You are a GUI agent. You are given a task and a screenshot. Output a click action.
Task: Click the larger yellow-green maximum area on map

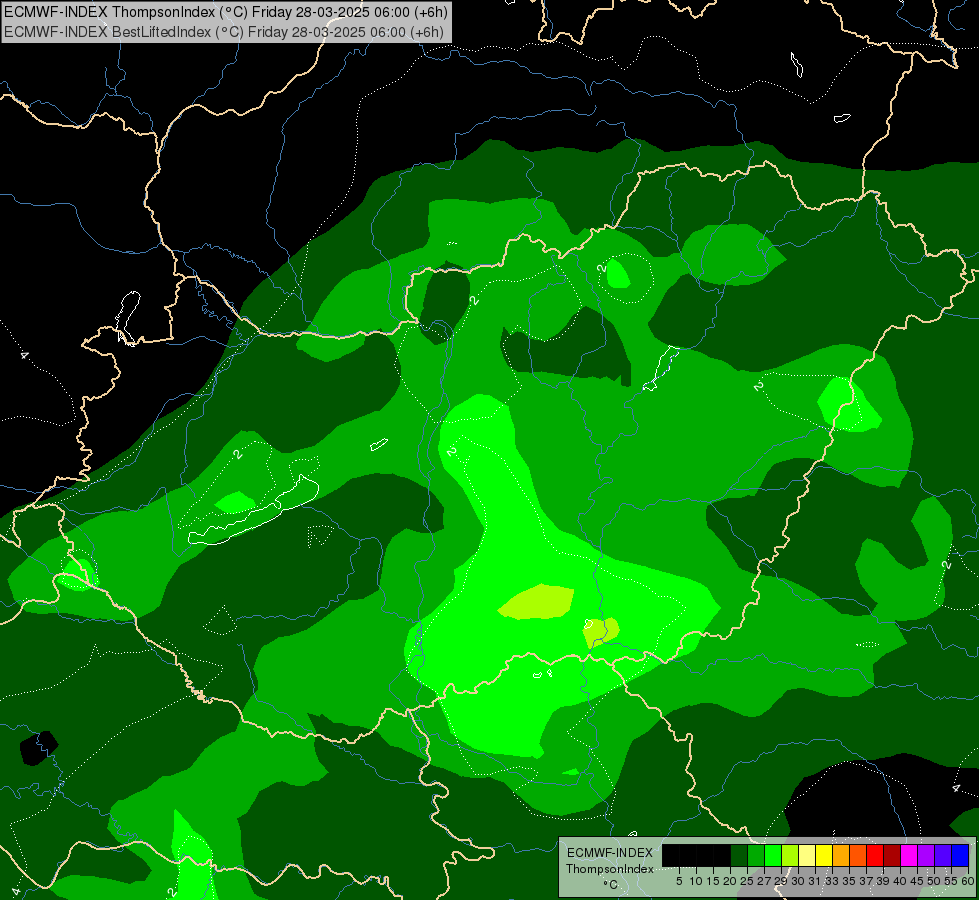coord(537,602)
